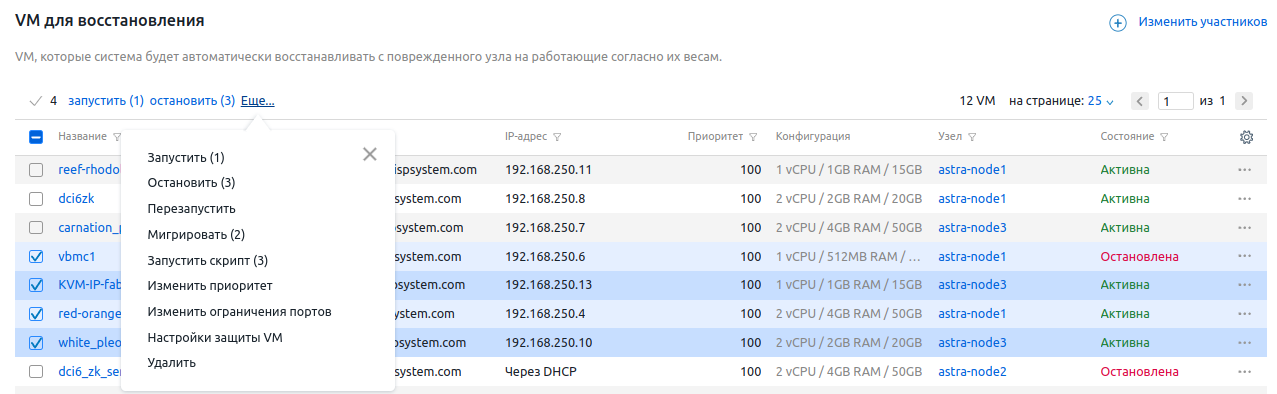Open row menu for 192.168.250.7
This screenshot has width=1277, height=394.
1245,228
